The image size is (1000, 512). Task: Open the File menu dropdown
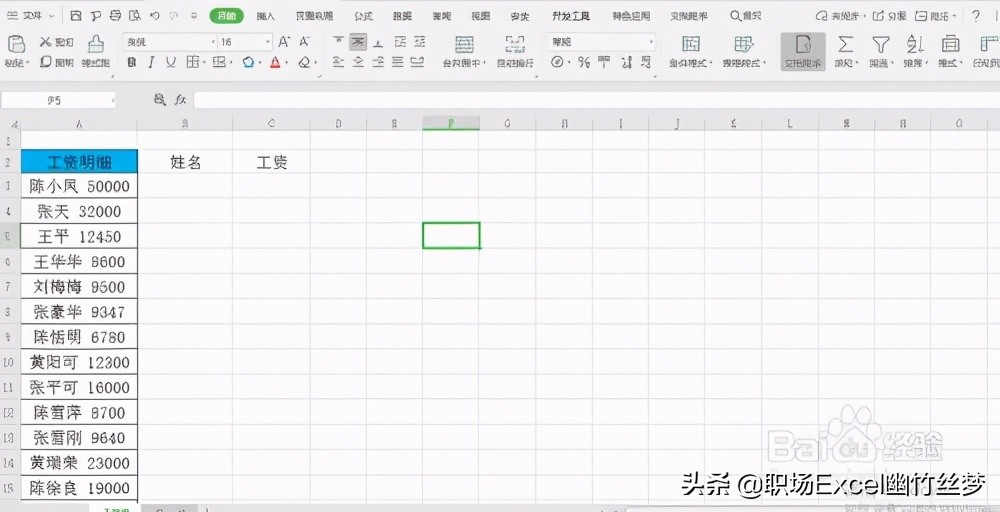tap(31, 15)
